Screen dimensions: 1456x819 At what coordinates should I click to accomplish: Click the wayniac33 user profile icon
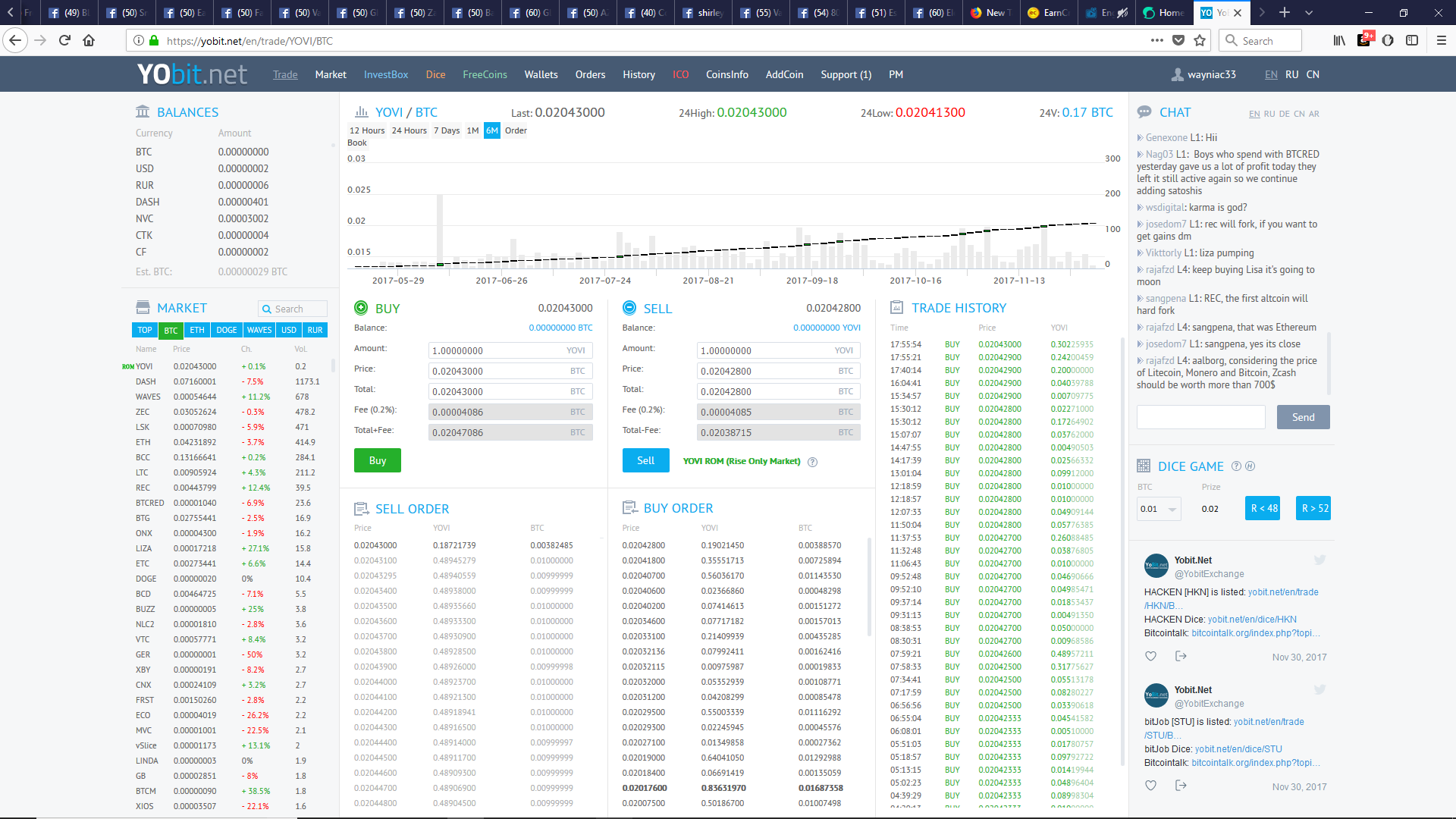point(1178,74)
